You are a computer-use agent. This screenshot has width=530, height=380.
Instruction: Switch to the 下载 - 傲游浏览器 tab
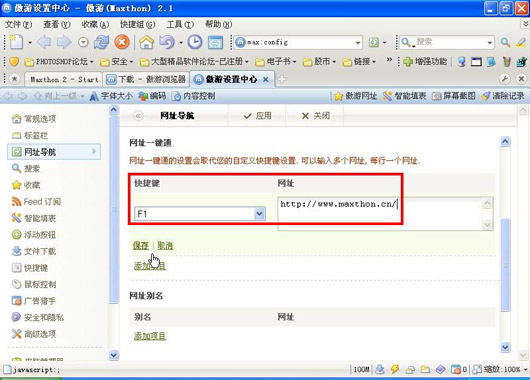pyautogui.click(x=146, y=80)
